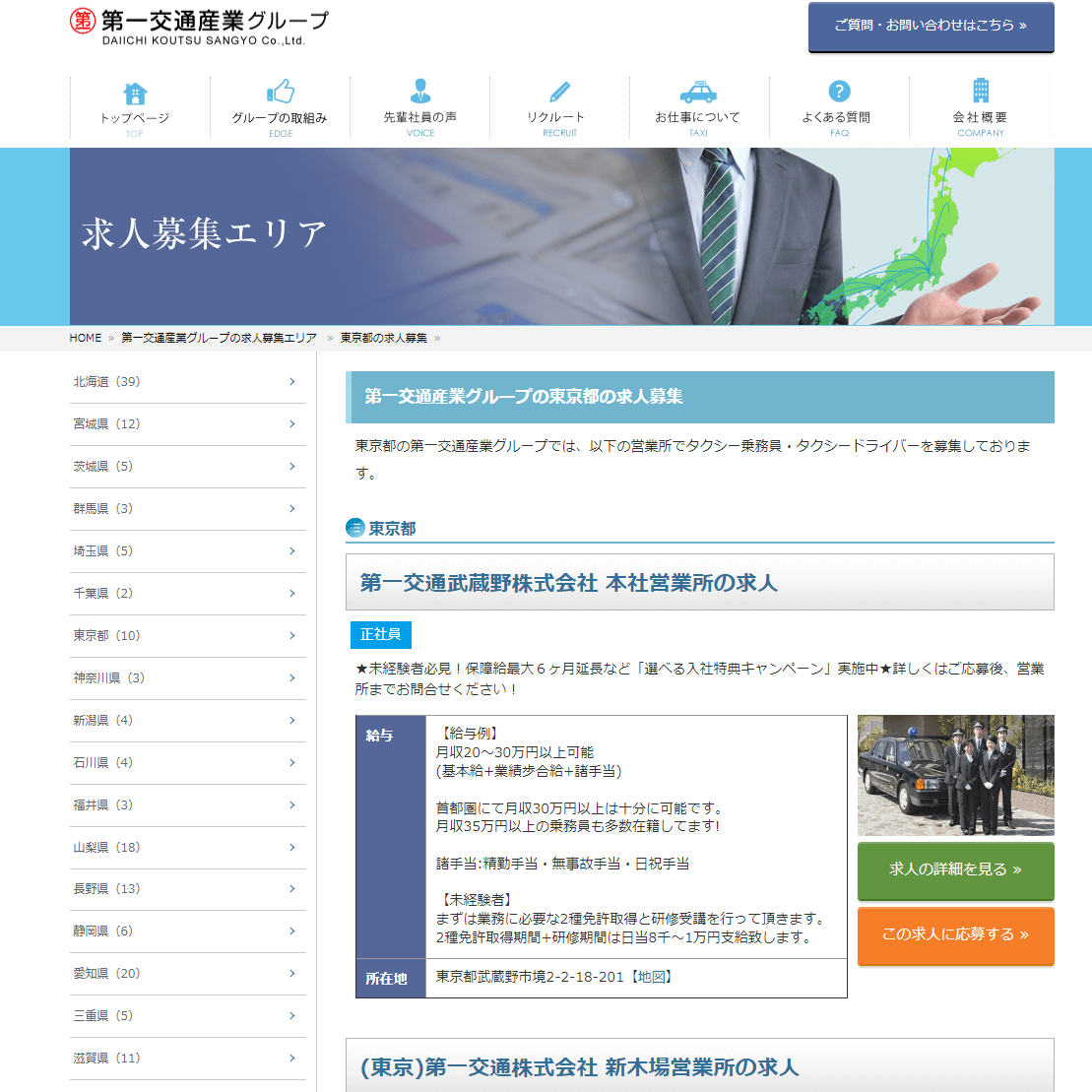Image resolution: width=1092 pixels, height=1092 pixels.
Task: Select 滋賀県 (11) in area list
Action: click(188, 1060)
